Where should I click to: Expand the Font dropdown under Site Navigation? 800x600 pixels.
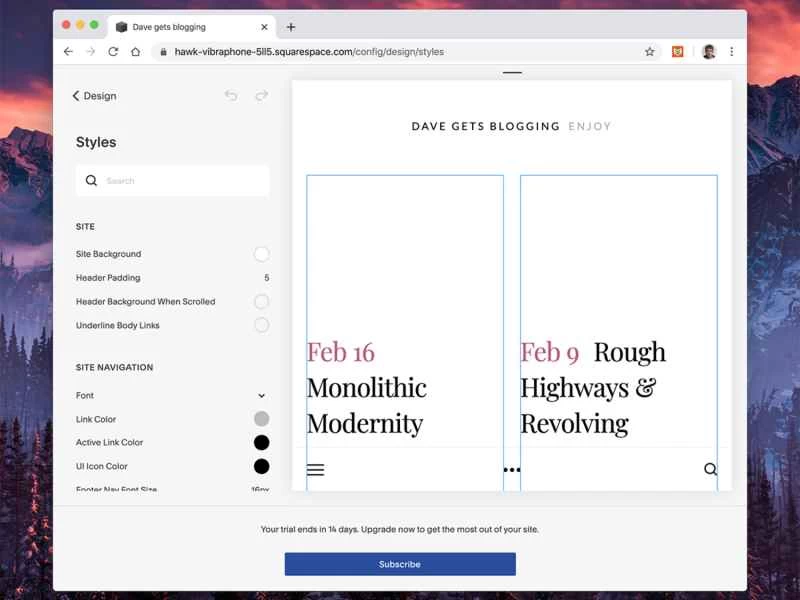[x=261, y=395]
